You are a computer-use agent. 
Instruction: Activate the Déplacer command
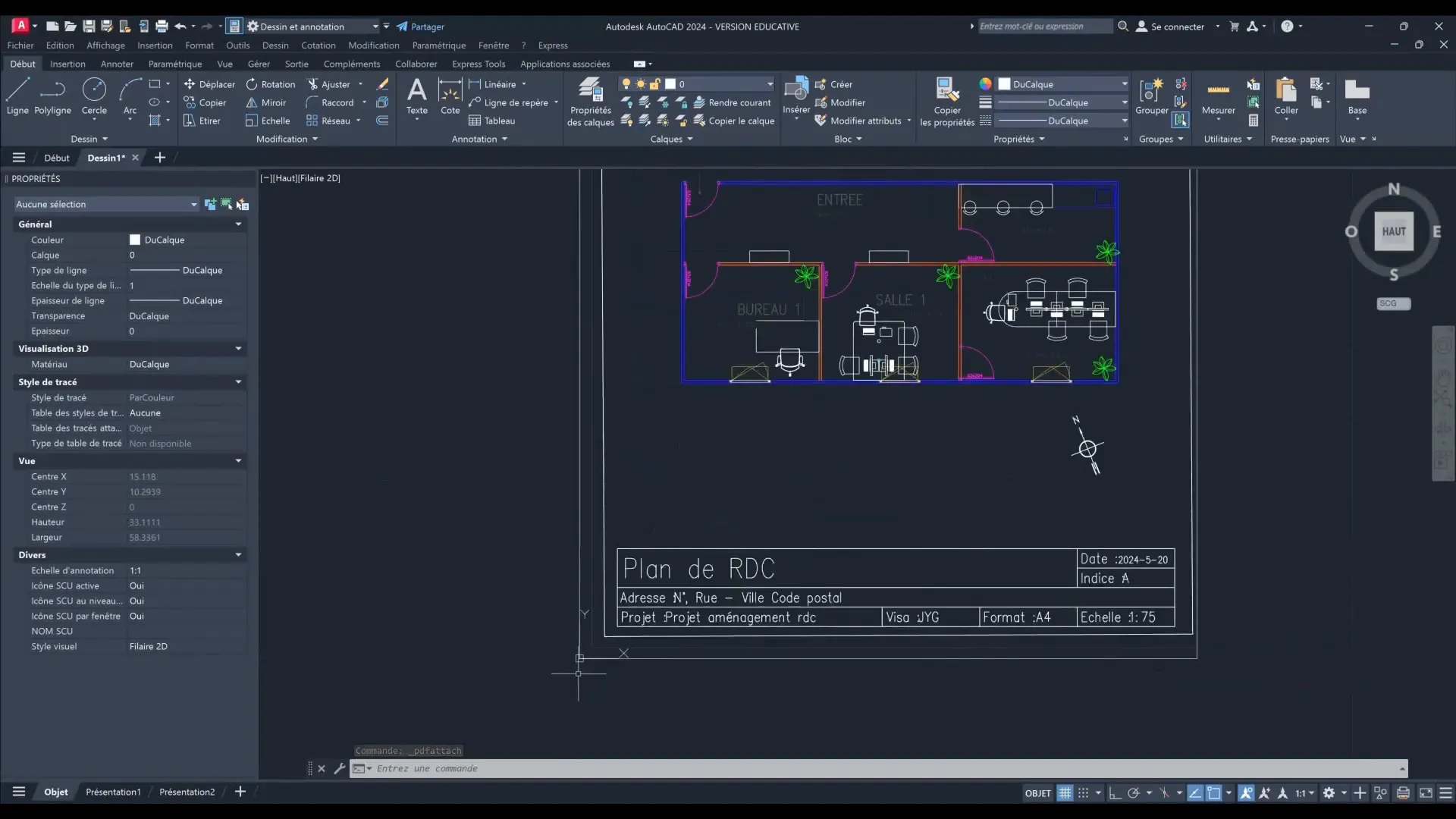209,84
